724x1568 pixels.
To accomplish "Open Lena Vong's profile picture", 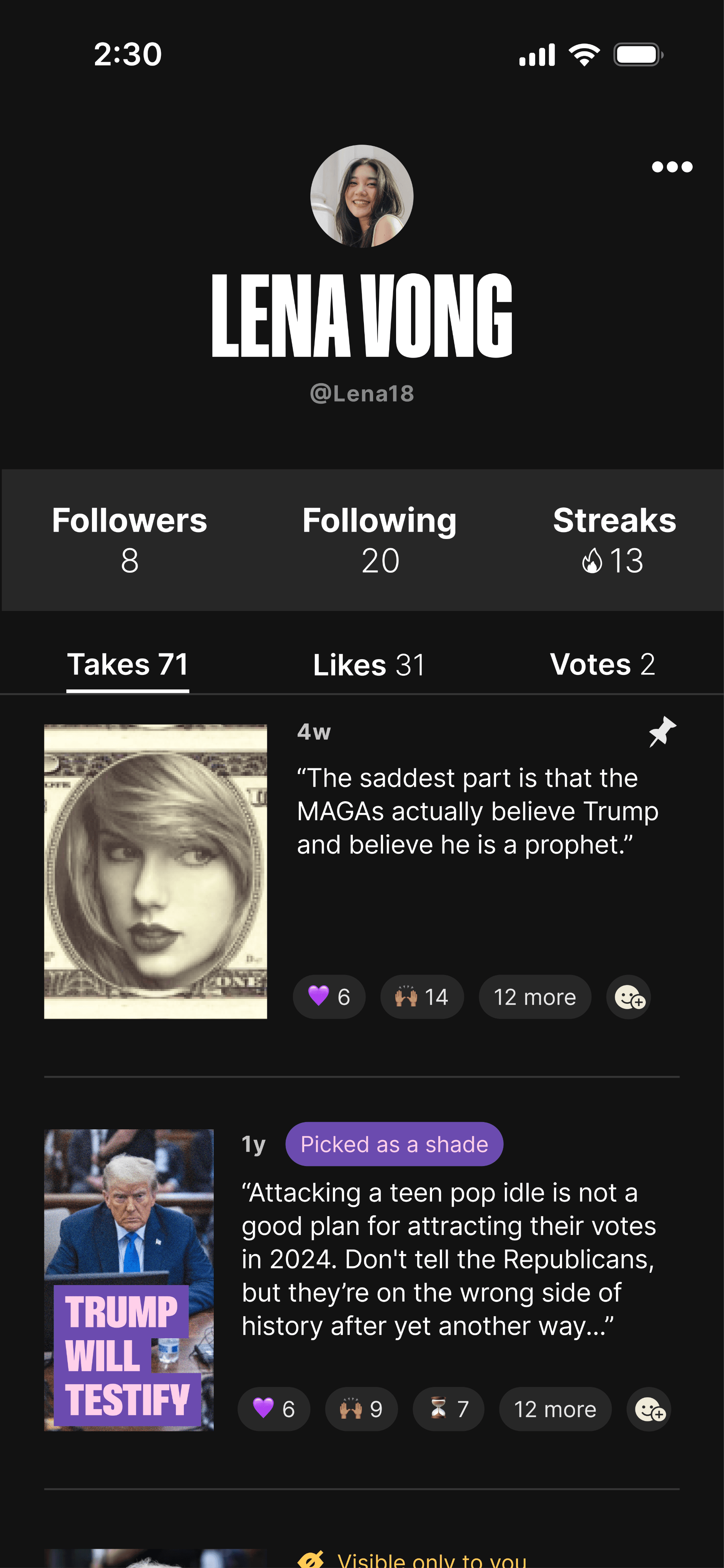I will (362, 196).
